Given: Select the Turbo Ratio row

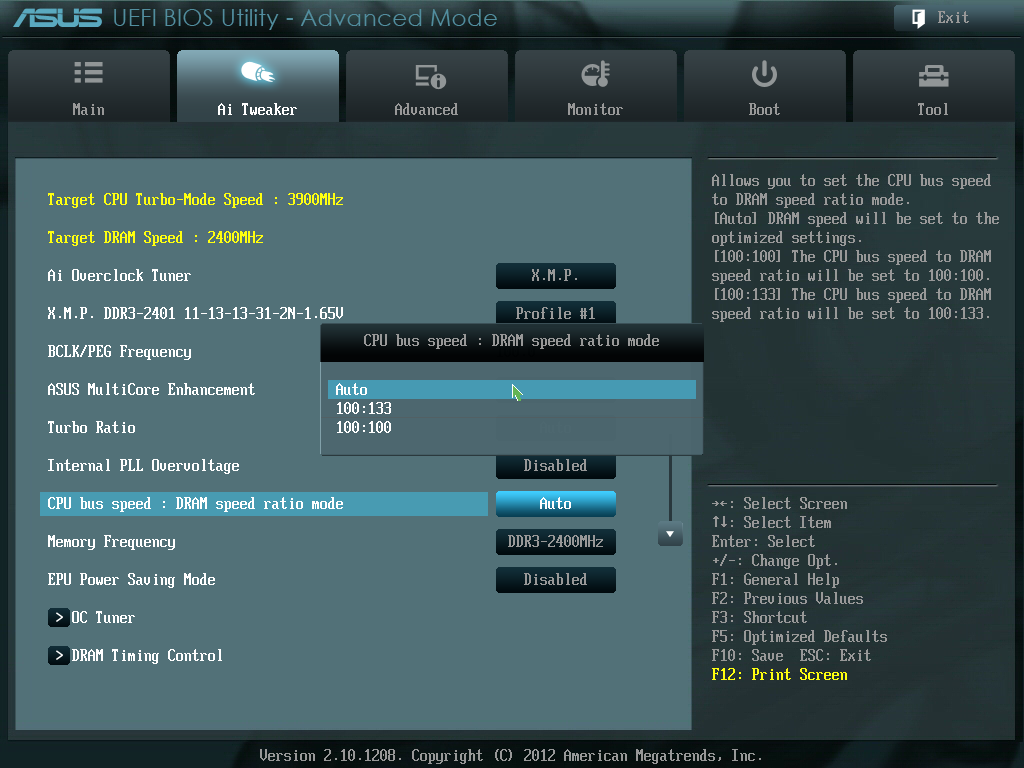Looking at the screenshot, I should 91,427.
